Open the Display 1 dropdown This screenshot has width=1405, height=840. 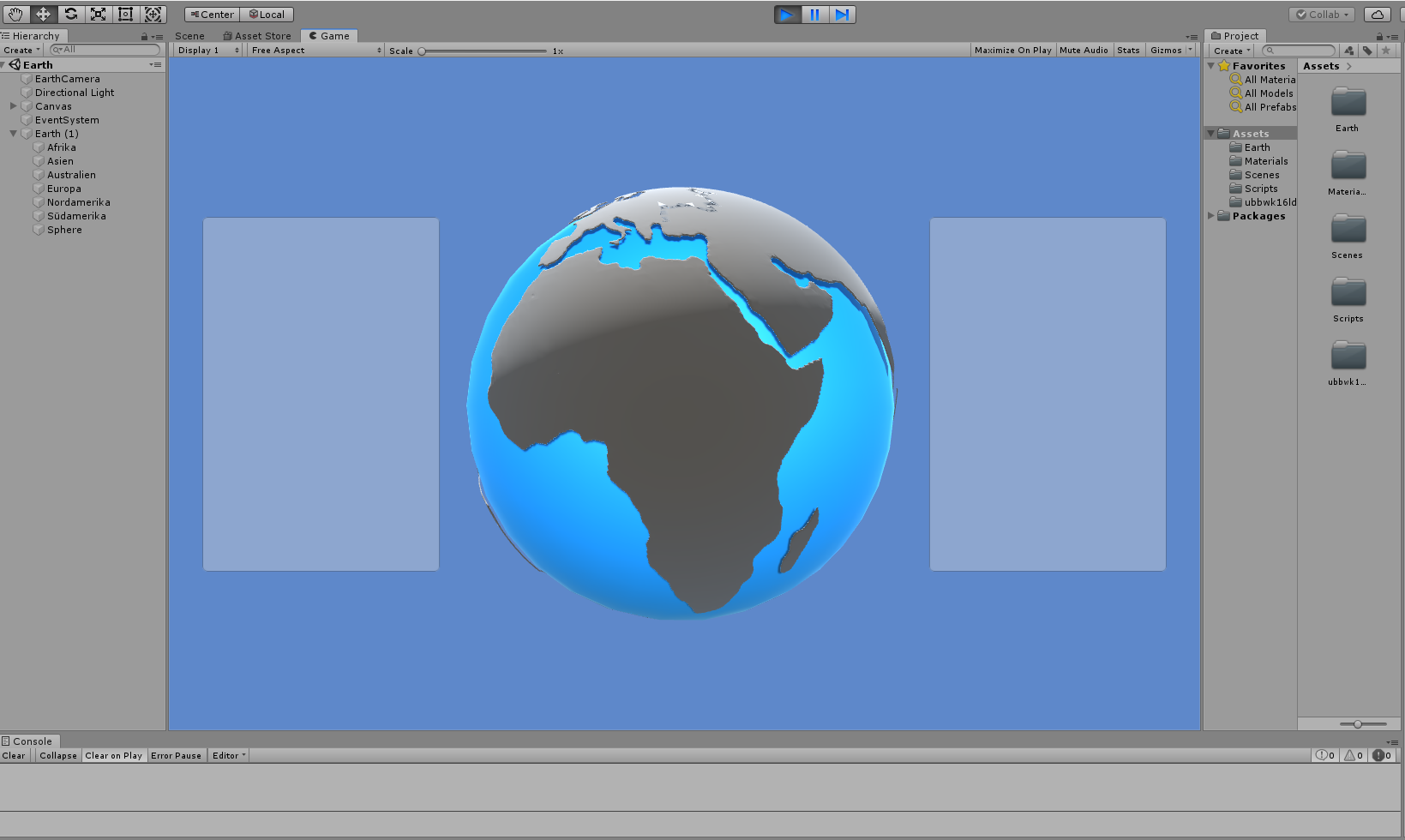pos(207,51)
